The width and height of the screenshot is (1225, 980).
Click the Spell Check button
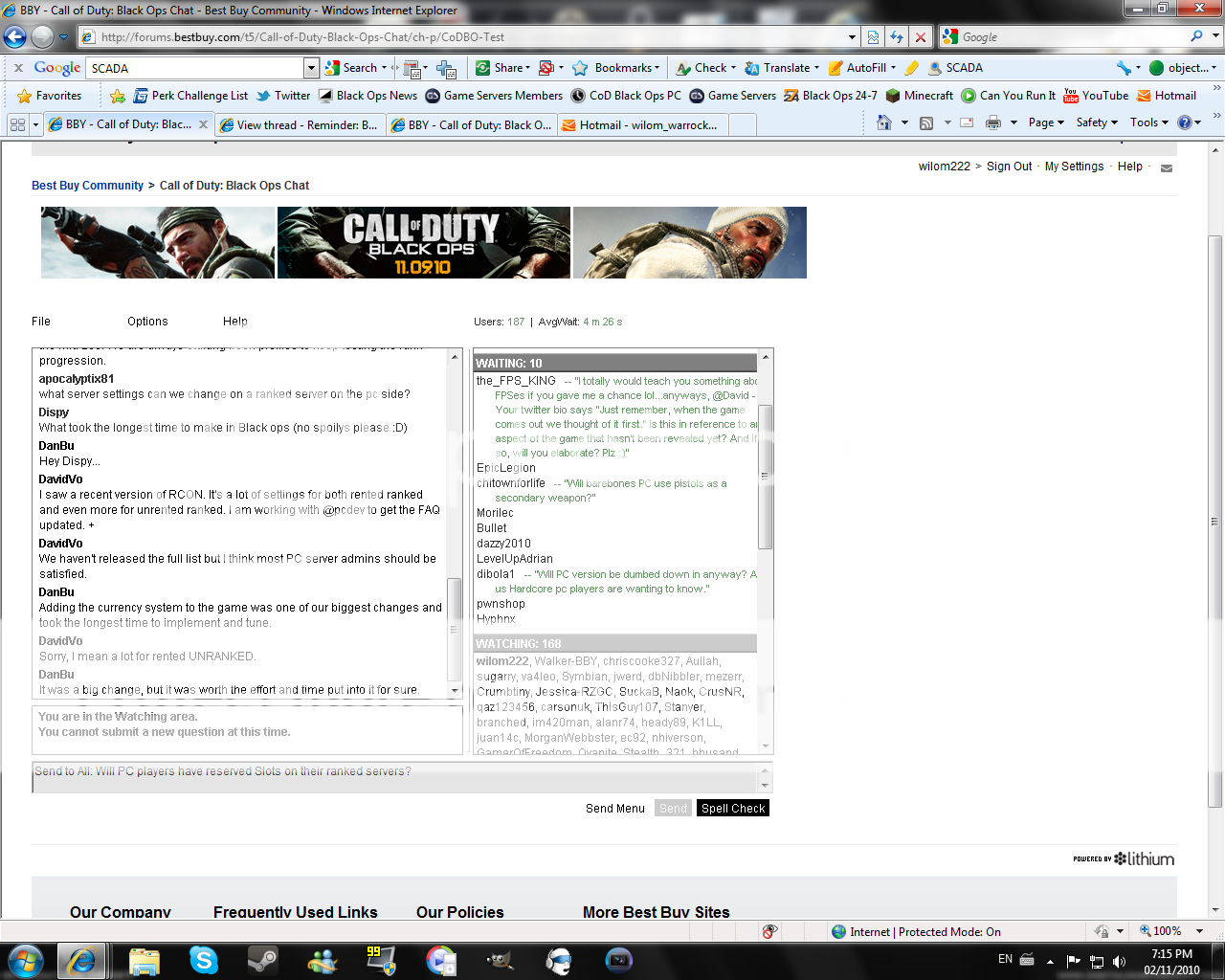coord(733,808)
